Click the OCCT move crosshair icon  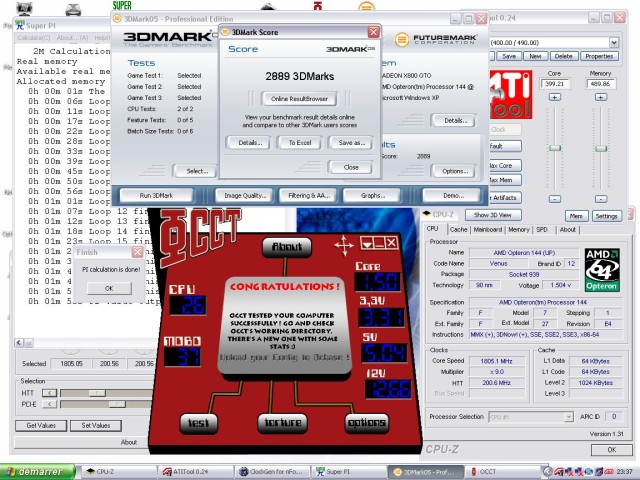click(343, 245)
